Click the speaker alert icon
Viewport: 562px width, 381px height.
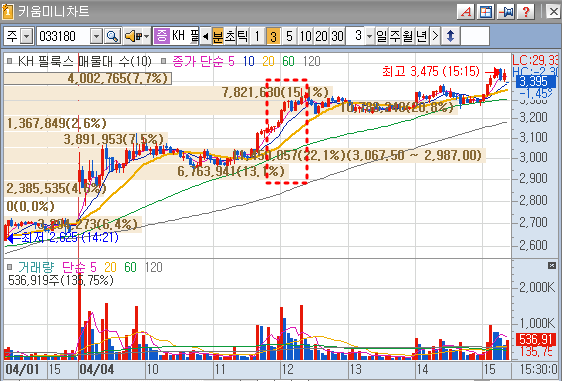click(x=133, y=36)
